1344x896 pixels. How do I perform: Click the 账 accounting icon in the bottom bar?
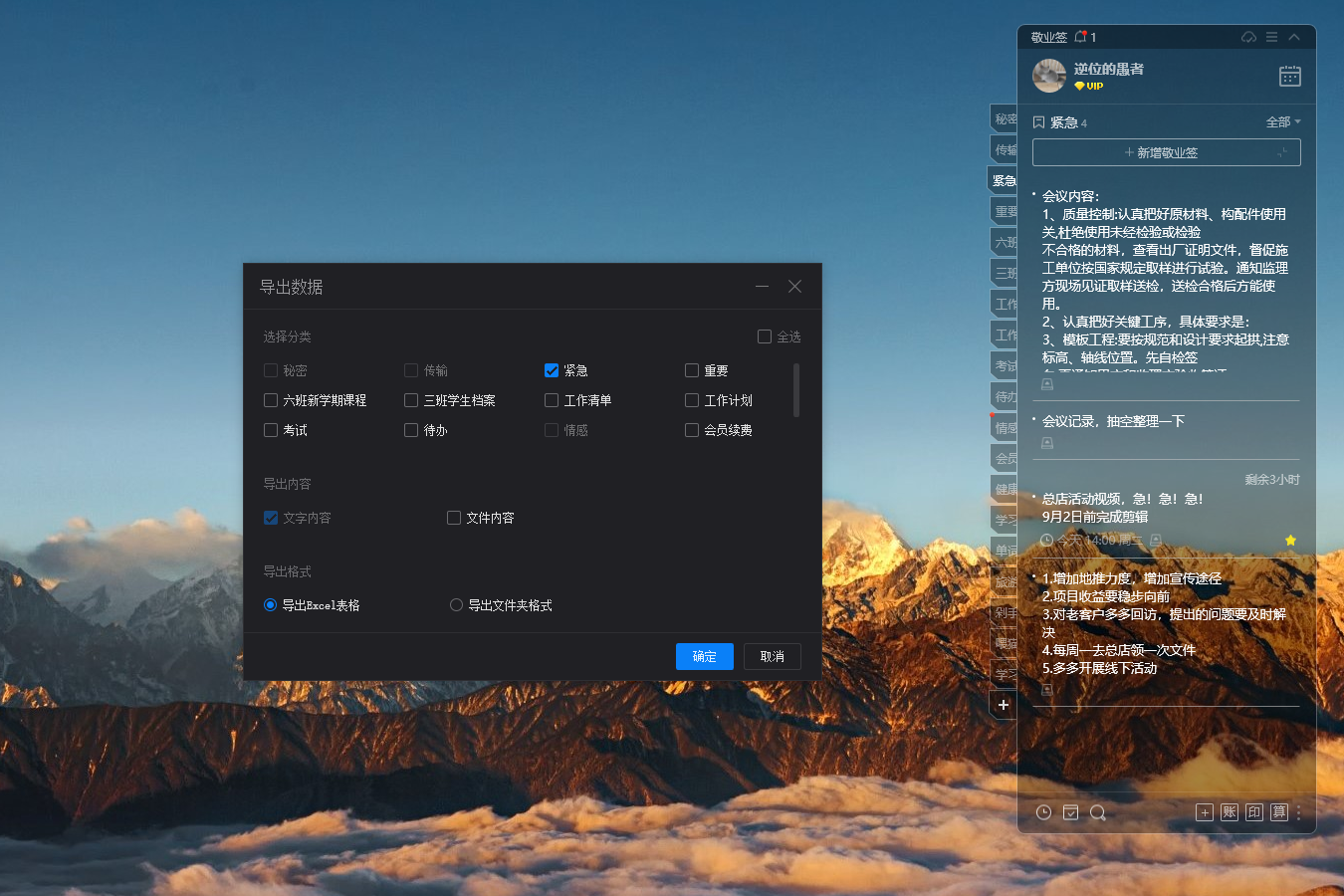[1230, 812]
